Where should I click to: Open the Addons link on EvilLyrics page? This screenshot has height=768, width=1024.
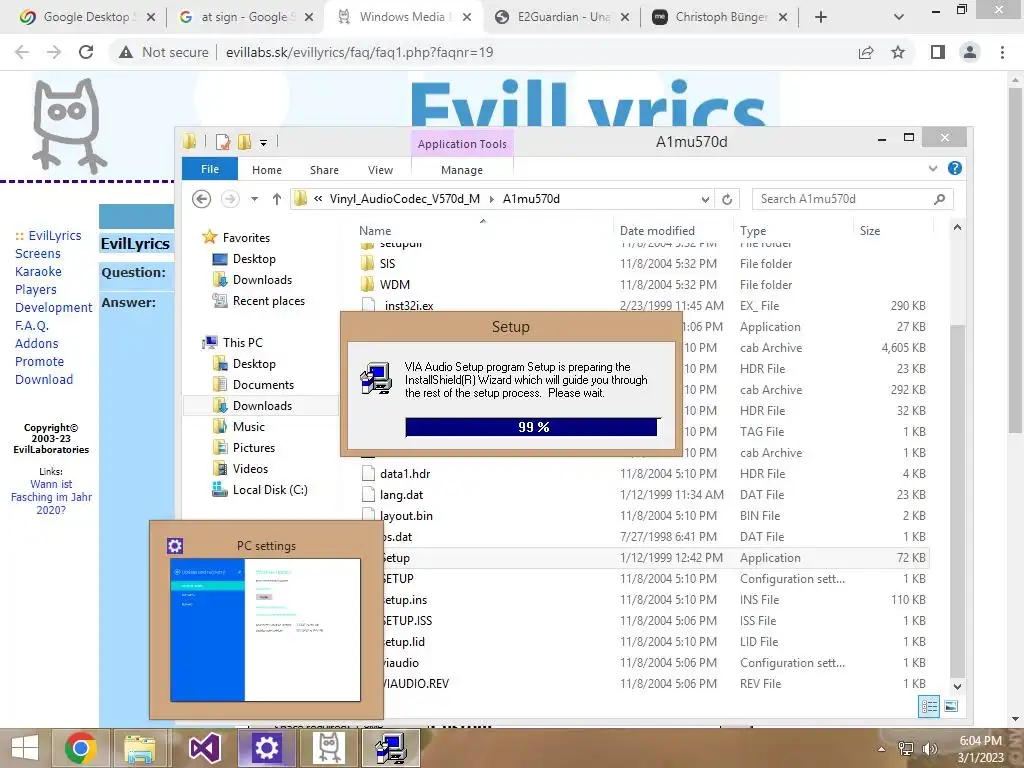[x=37, y=344]
